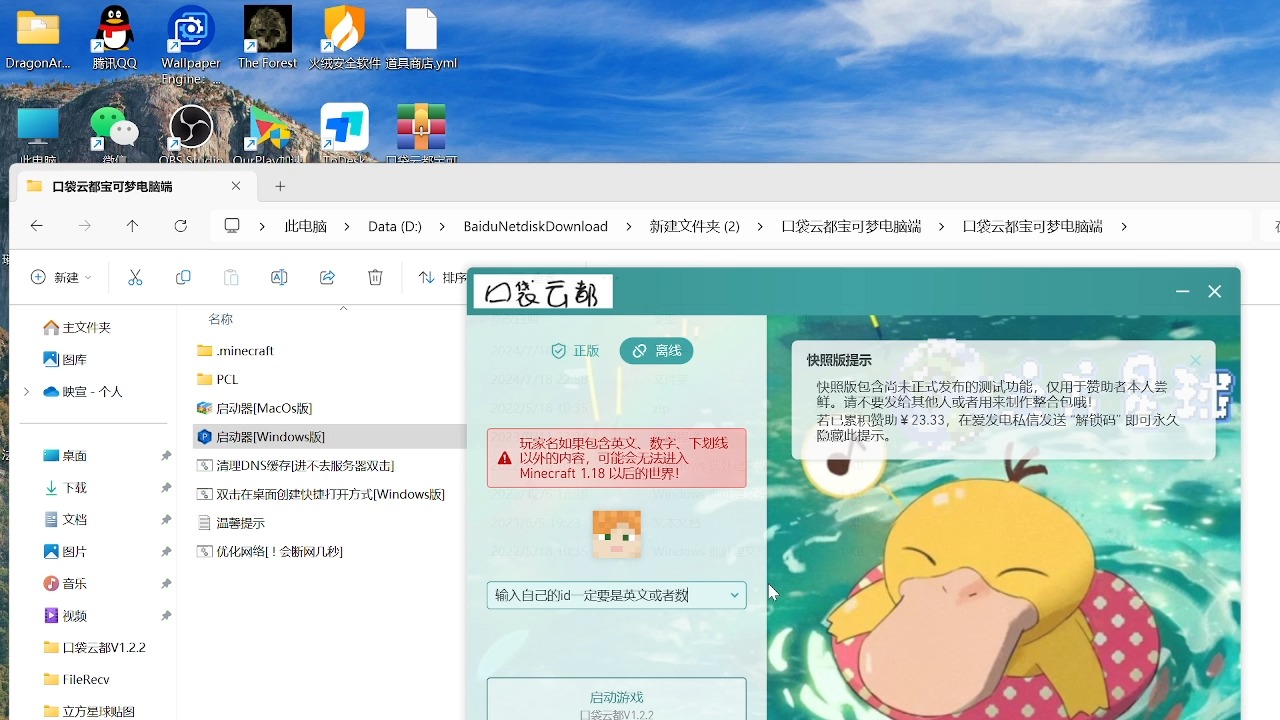The image size is (1280, 720).
Task: Open the OurPlay加速 desktop icon
Action: point(268,133)
